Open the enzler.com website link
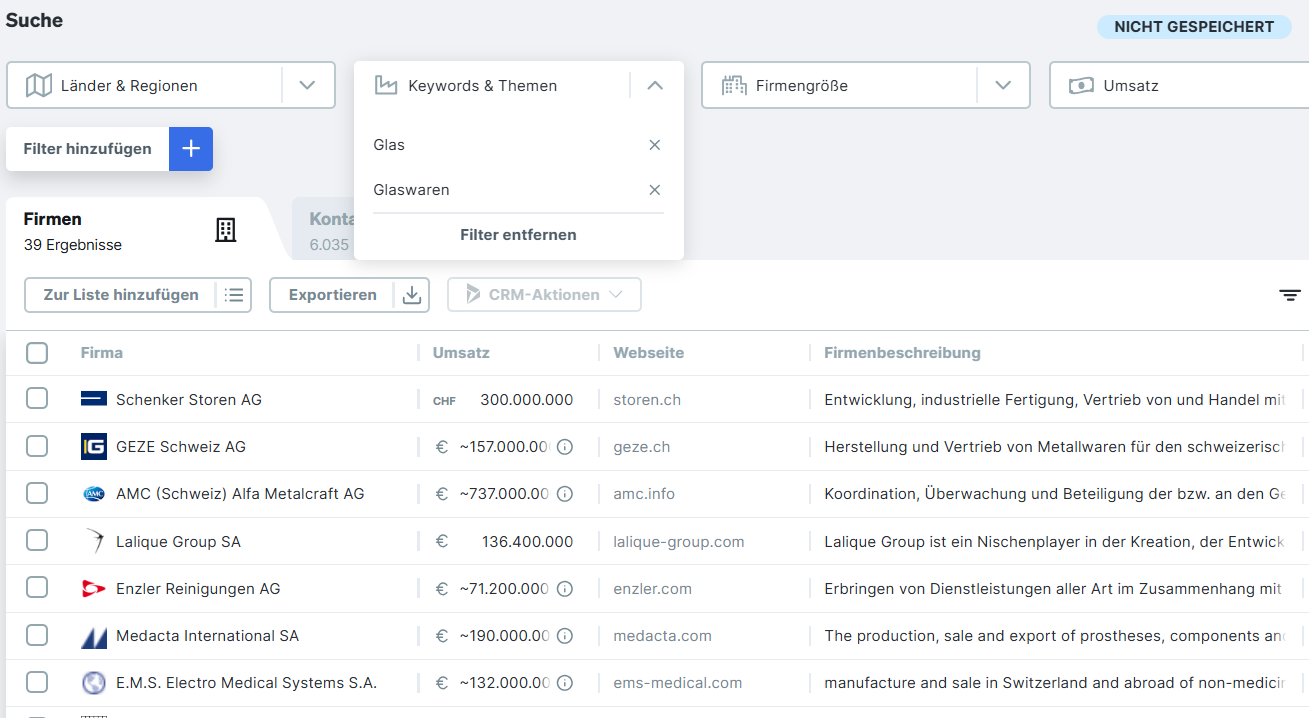The height and width of the screenshot is (718, 1309). click(653, 589)
